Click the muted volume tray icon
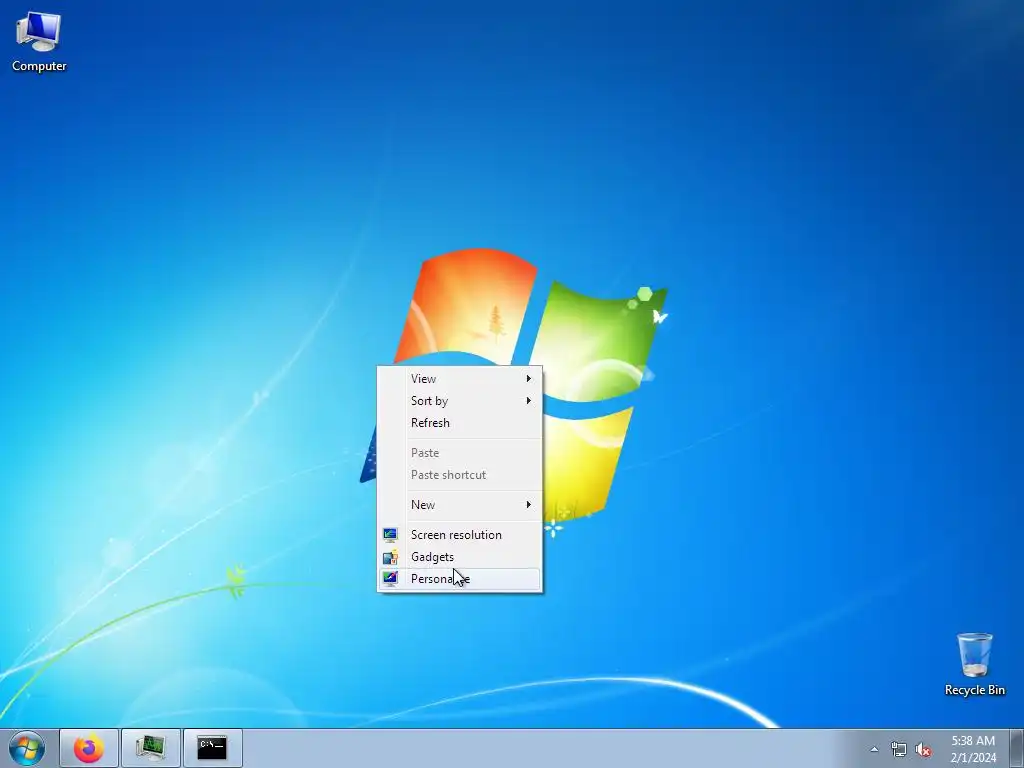Screen dimensions: 1024x768 [x=923, y=750]
